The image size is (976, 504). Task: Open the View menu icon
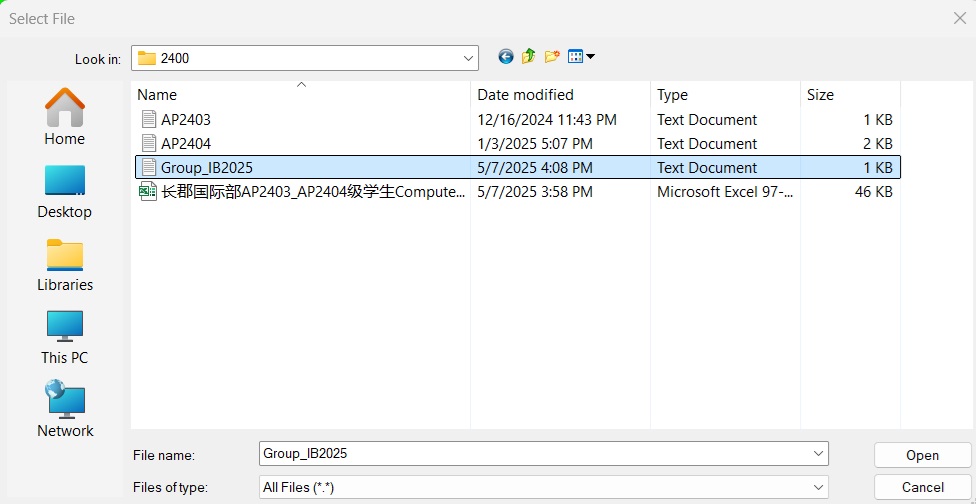(x=581, y=57)
